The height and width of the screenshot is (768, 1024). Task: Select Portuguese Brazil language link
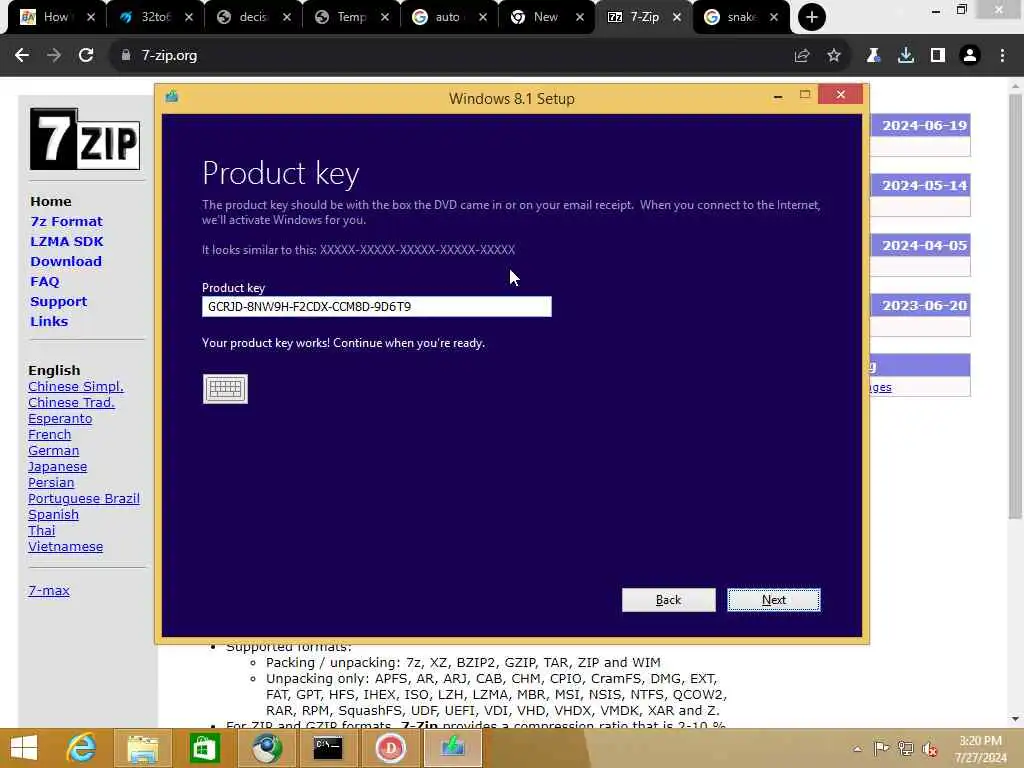click(84, 498)
